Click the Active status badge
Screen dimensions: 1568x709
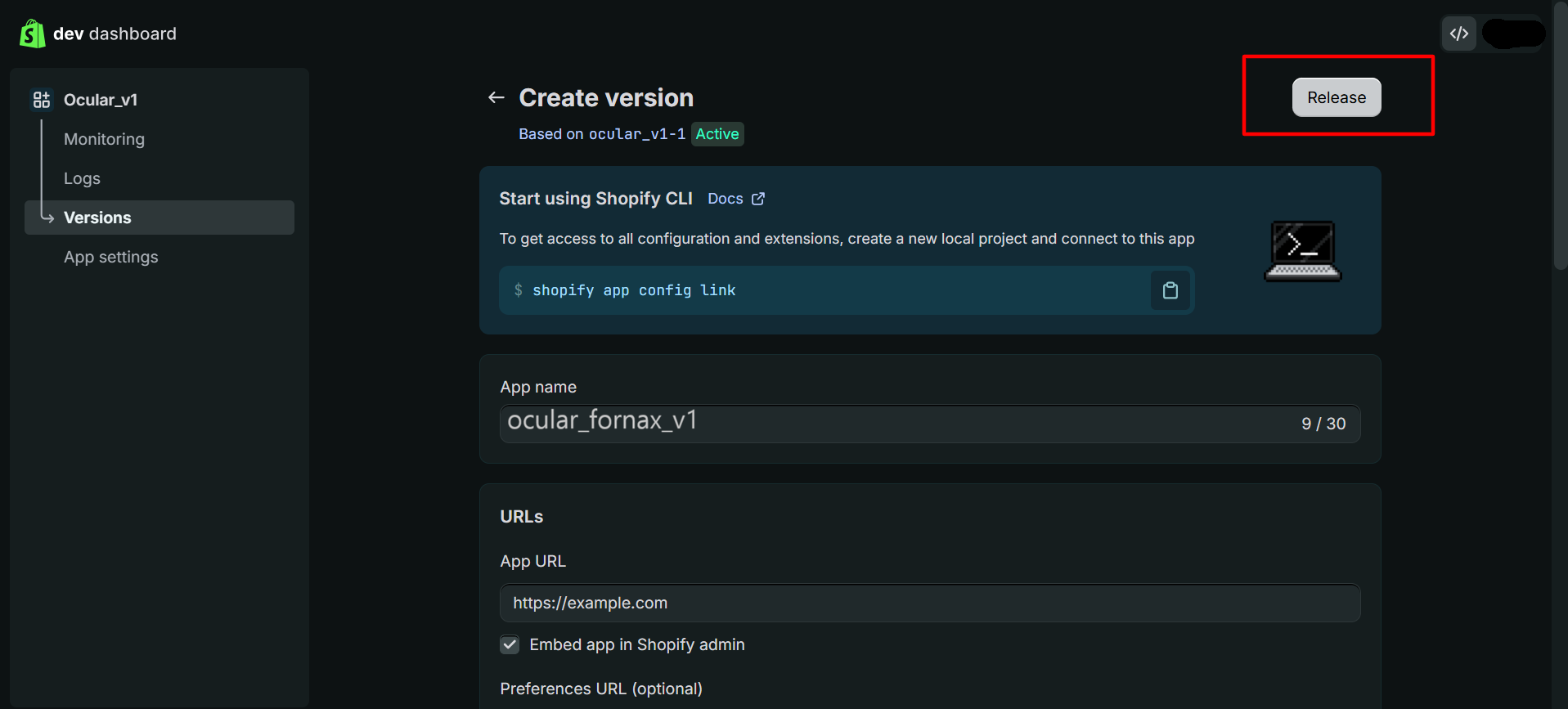[x=717, y=134]
